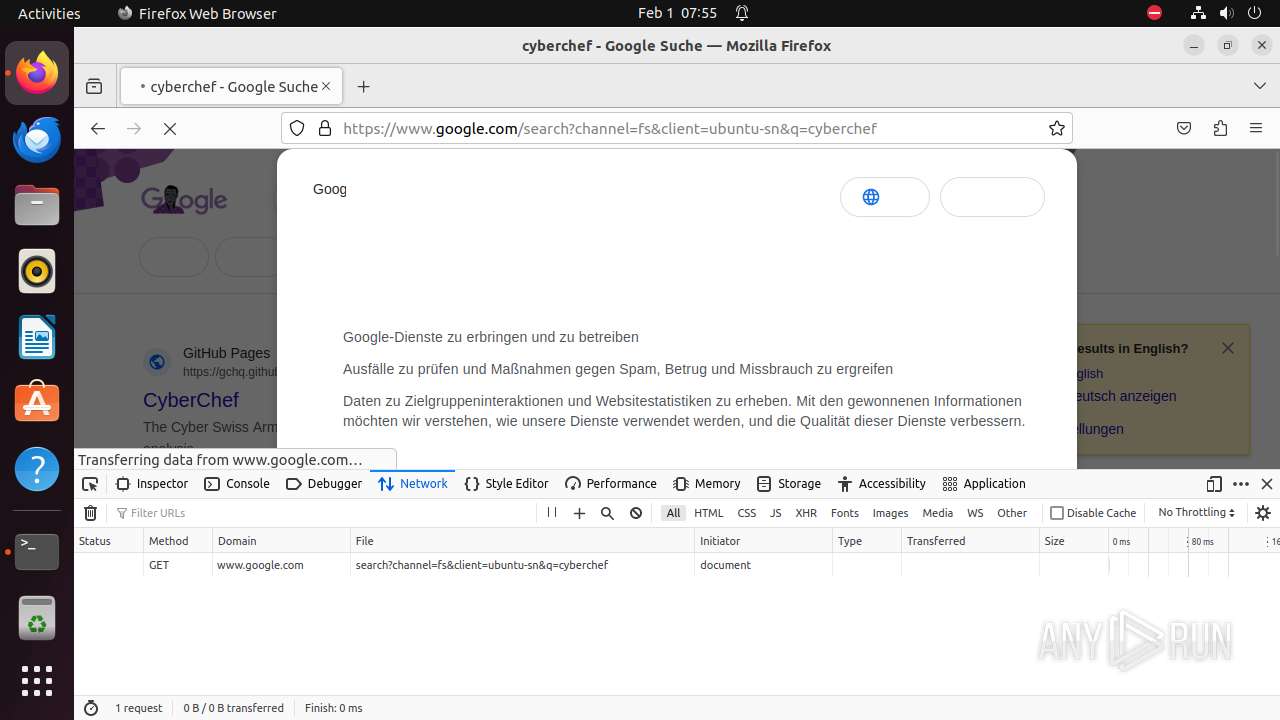This screenshot has width=1280, height=720.
Task: Open the Files manager dock icon
Action: [x=37, y=205]
